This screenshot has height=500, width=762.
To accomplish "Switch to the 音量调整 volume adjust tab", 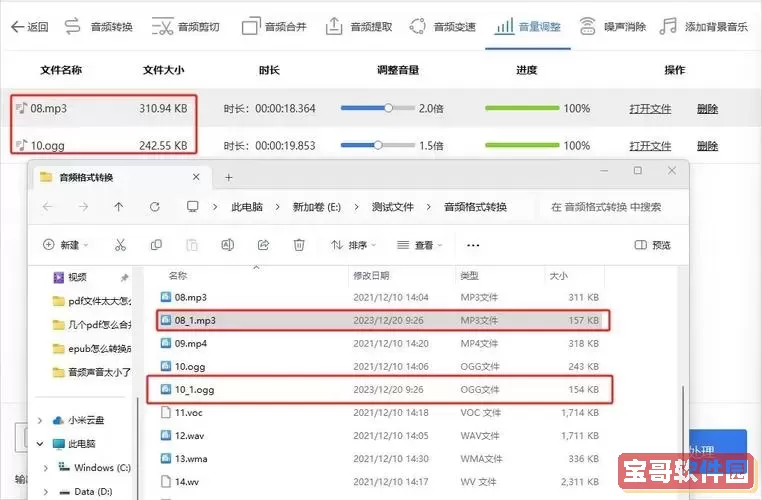I will [x=530, y=26].
